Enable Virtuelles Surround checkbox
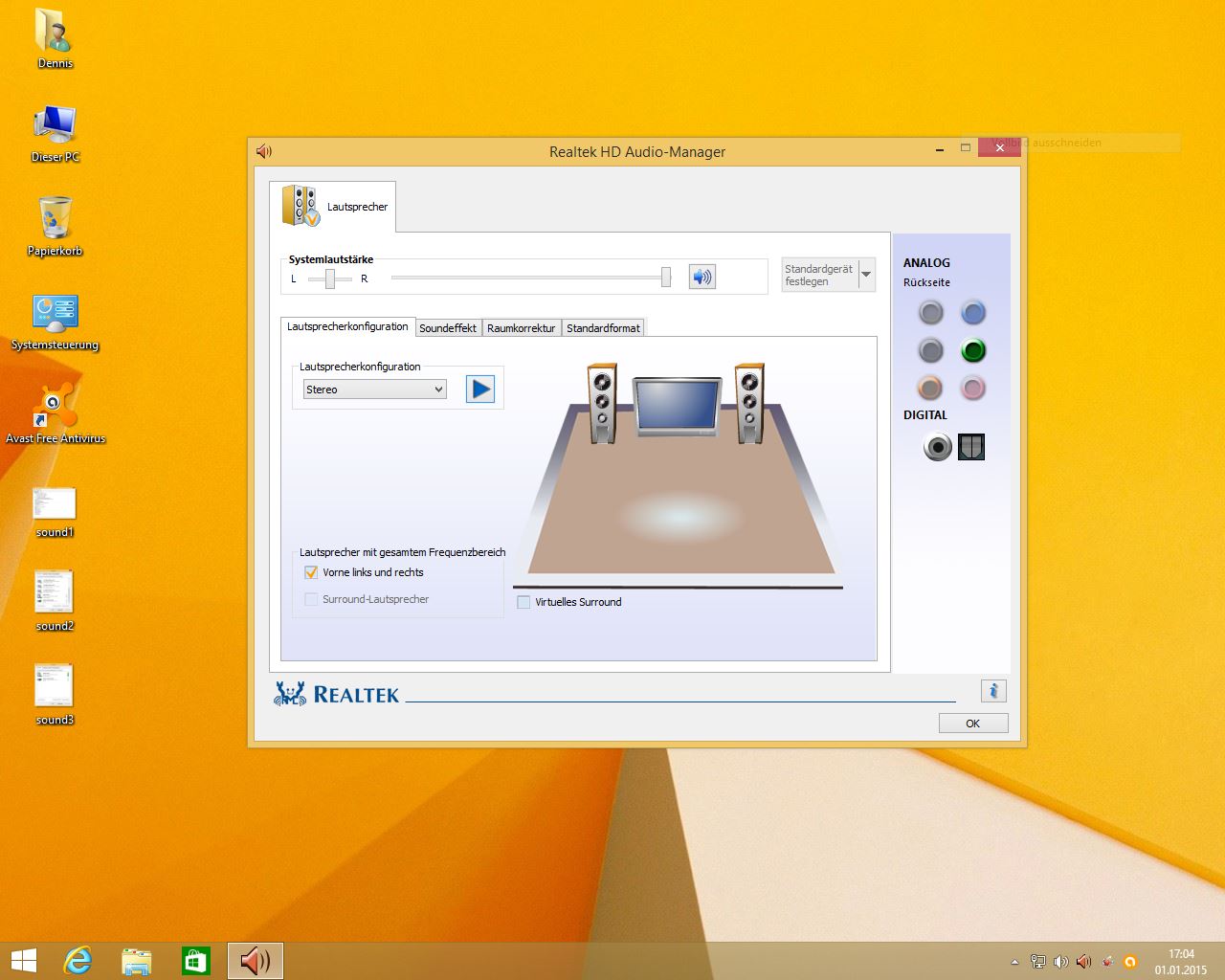 (x=523, y=602)
